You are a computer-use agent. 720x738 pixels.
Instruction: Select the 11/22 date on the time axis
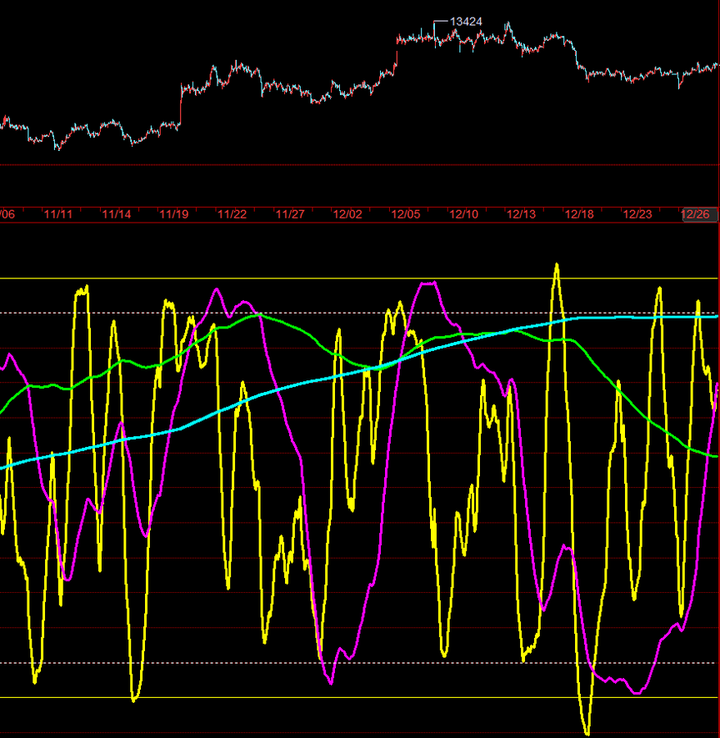[232, 215]
